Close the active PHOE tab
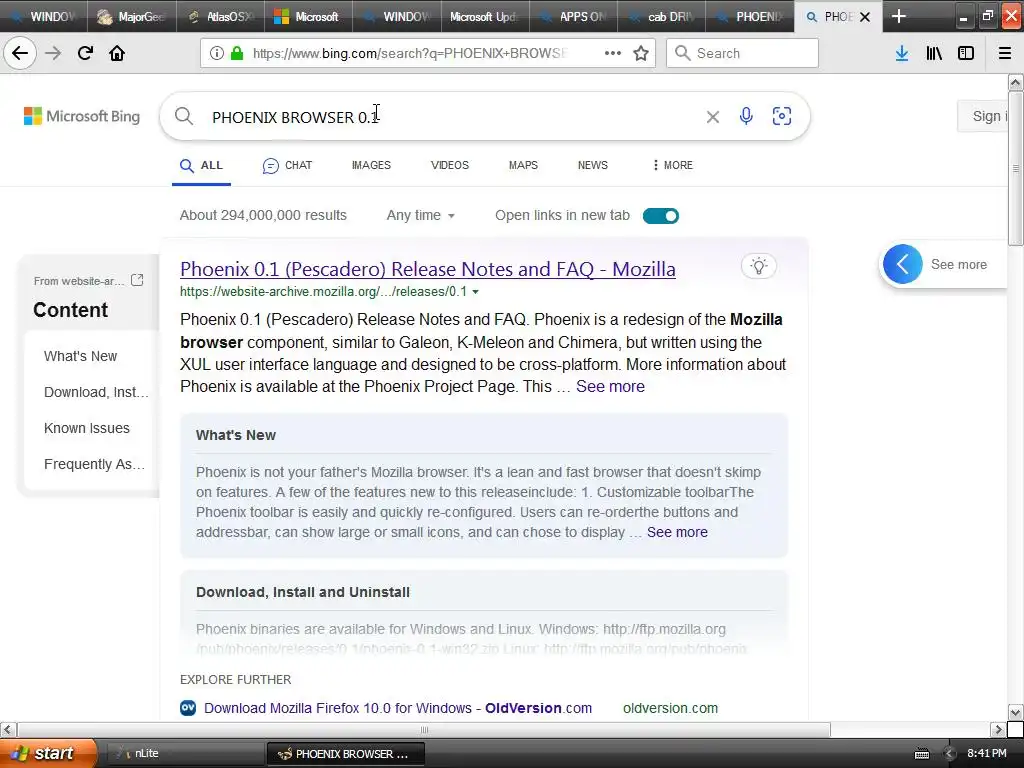 pos(865,17)
